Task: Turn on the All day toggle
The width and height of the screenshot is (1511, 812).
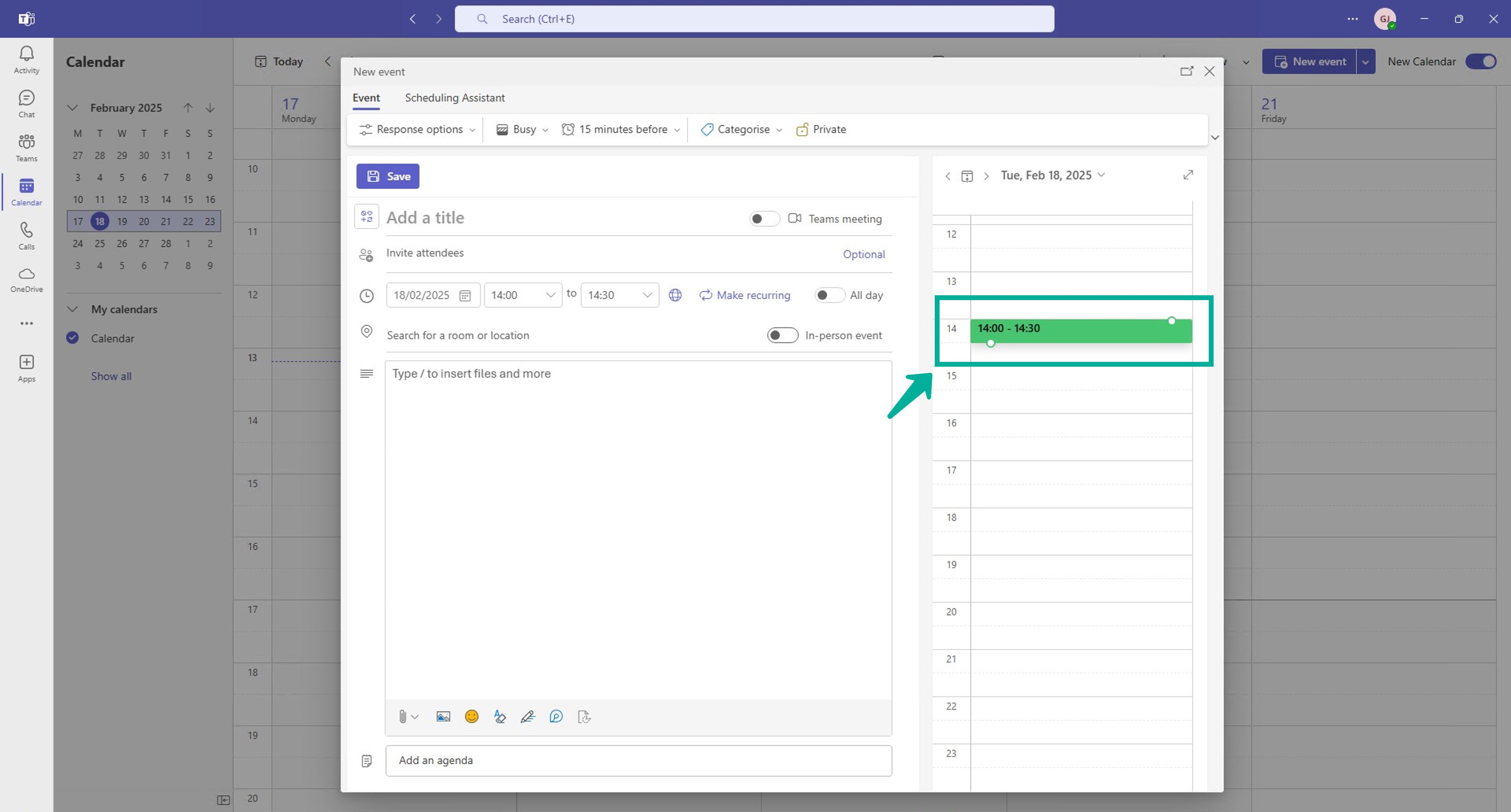Action: click(x=829, y=295)
